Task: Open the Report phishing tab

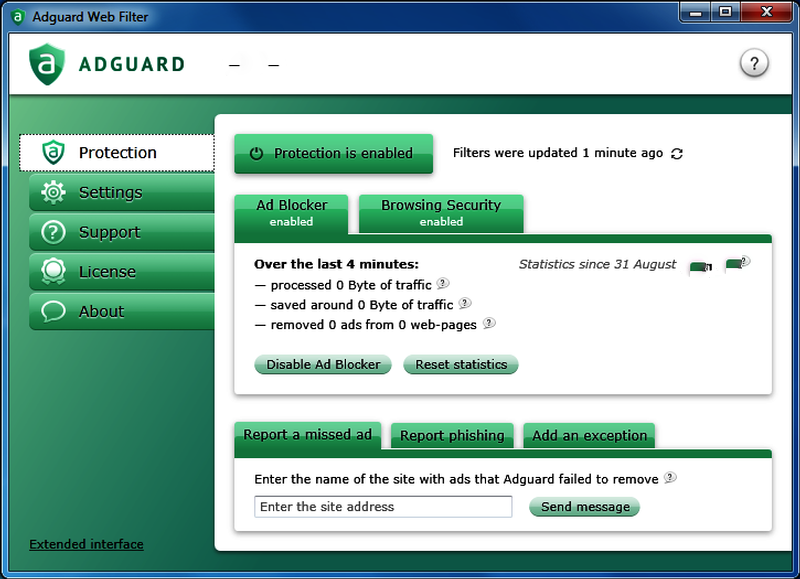Action: [452, 436]
